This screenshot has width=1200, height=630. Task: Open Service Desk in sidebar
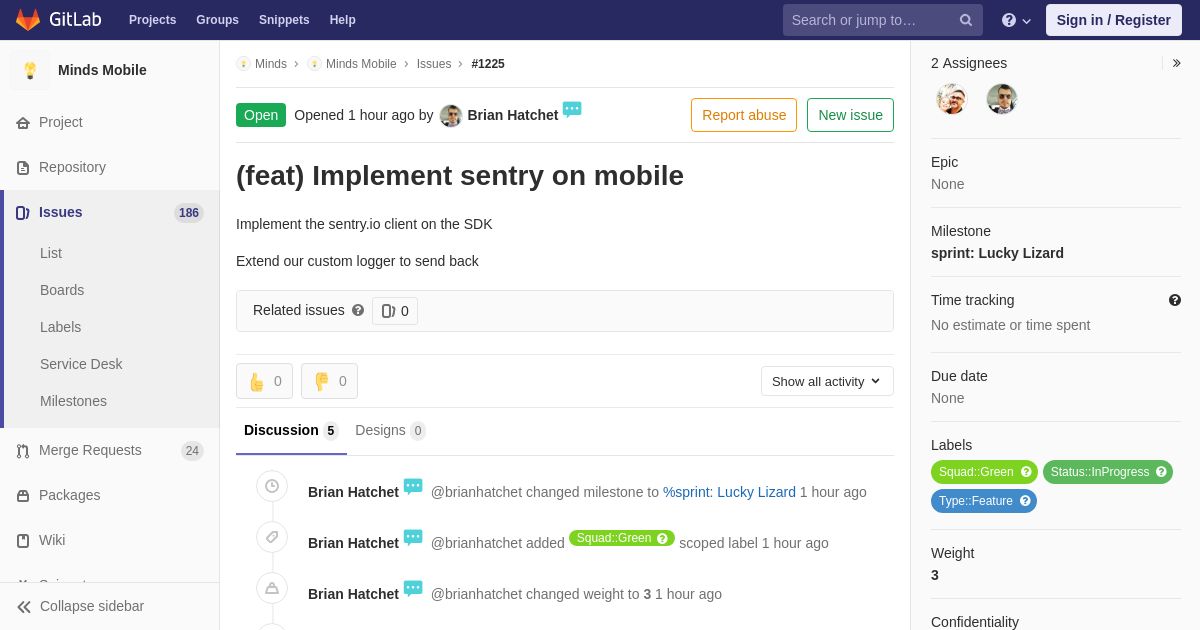tap(81, 365)
